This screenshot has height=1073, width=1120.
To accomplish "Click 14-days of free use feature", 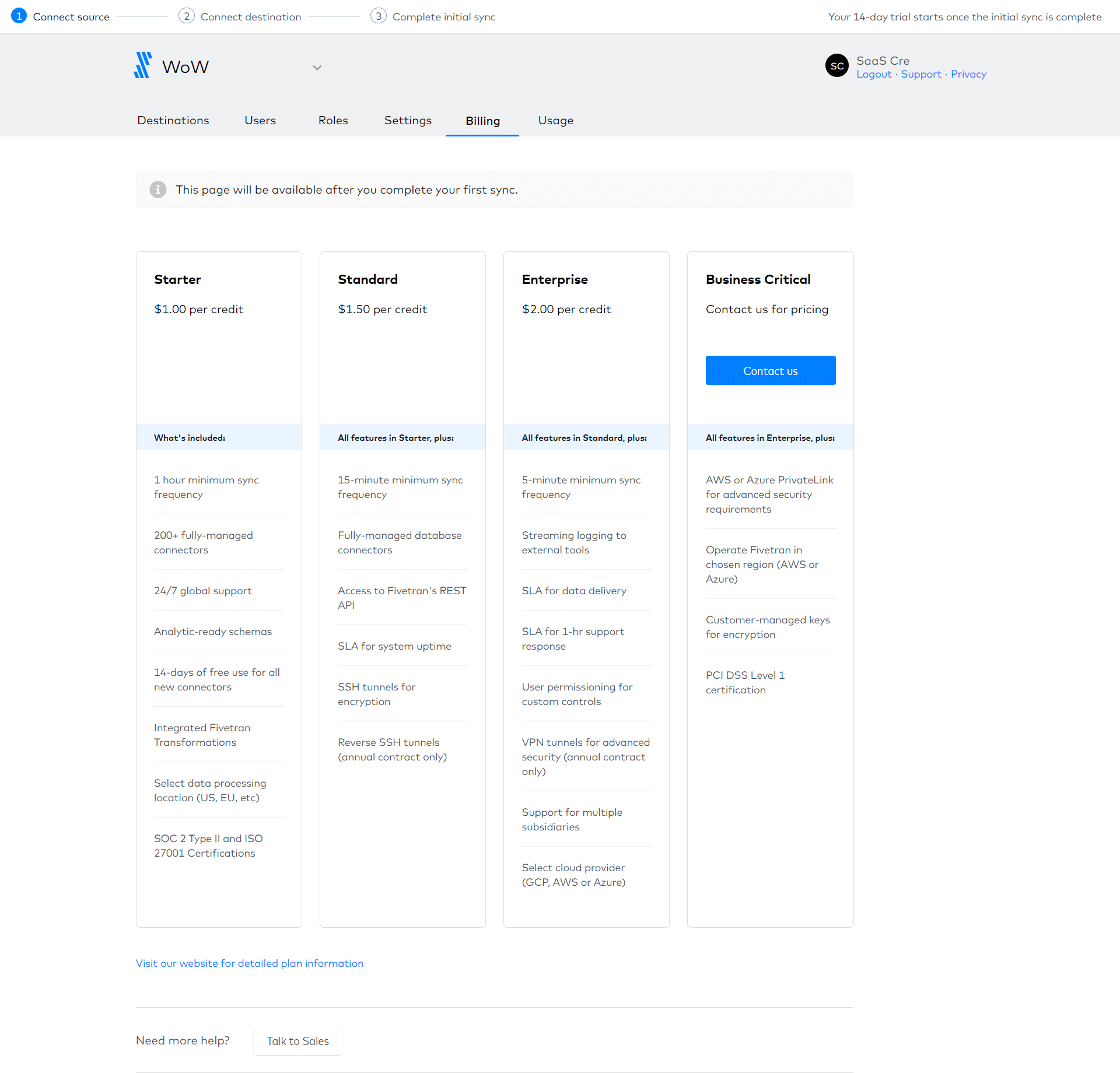I will 217,679.
